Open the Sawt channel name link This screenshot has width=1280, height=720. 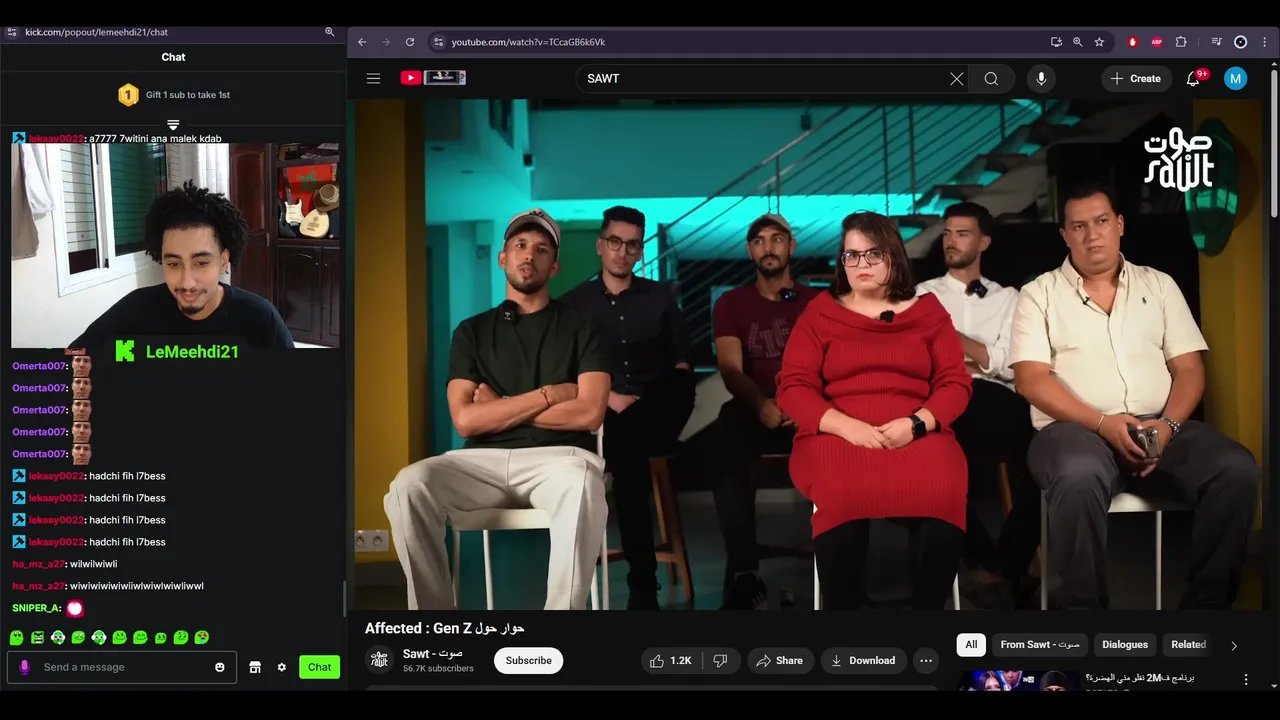coord(432,654)
